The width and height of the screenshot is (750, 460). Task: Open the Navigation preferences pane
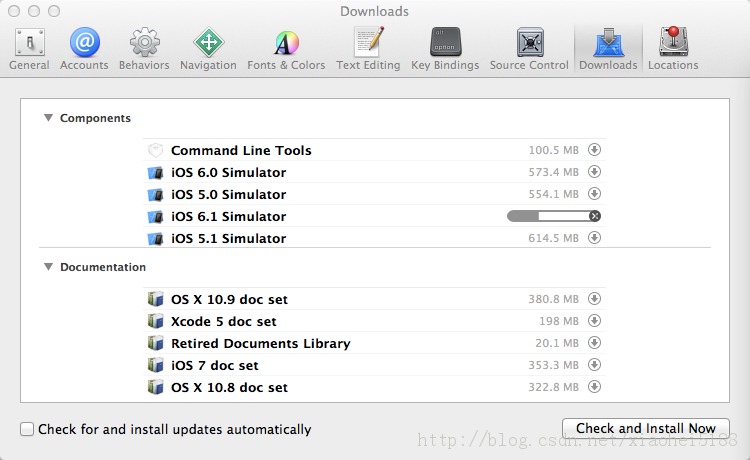(x=209, y=49)
